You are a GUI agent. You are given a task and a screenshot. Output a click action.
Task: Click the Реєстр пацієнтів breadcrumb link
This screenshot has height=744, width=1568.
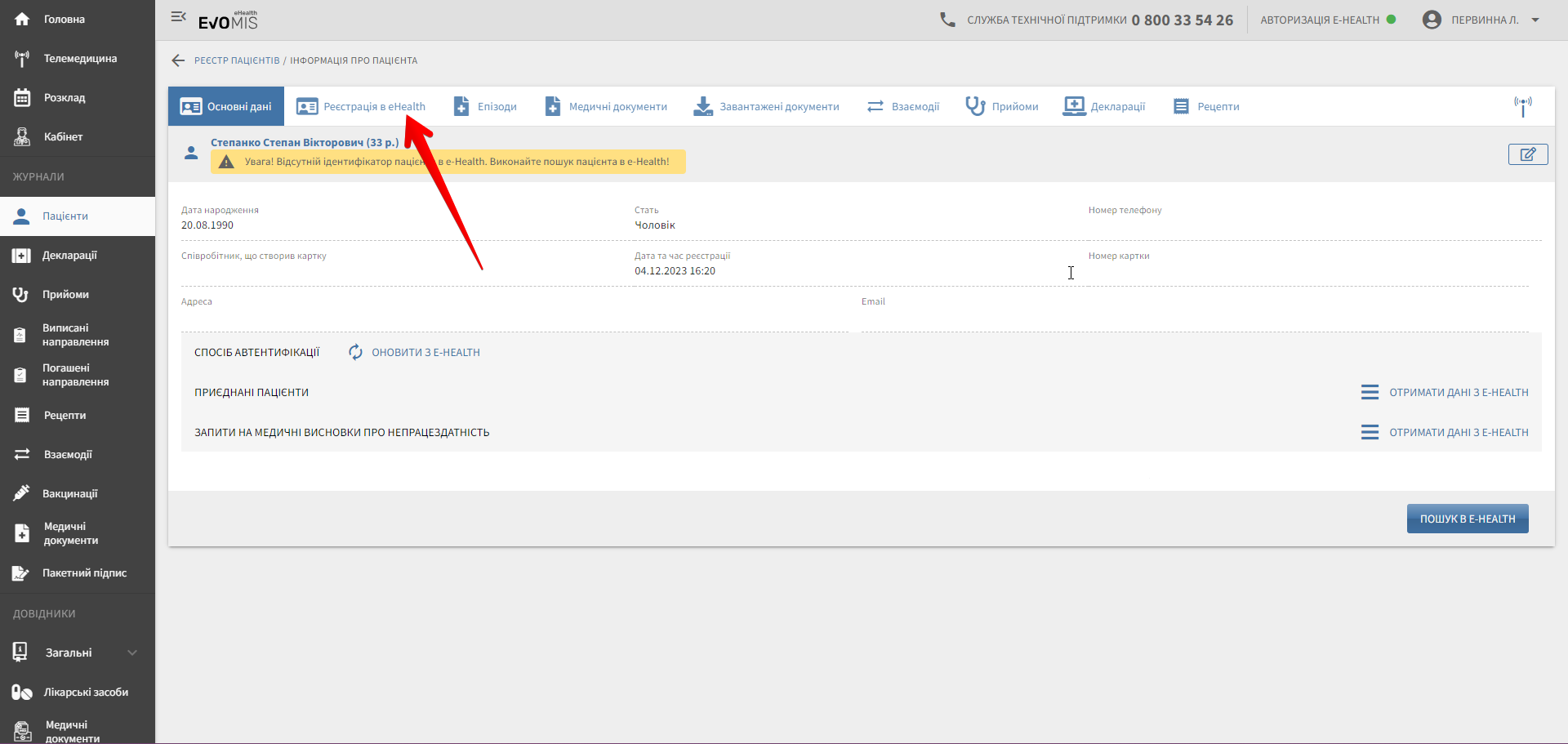pyautogui.click(x=237, y=60)
